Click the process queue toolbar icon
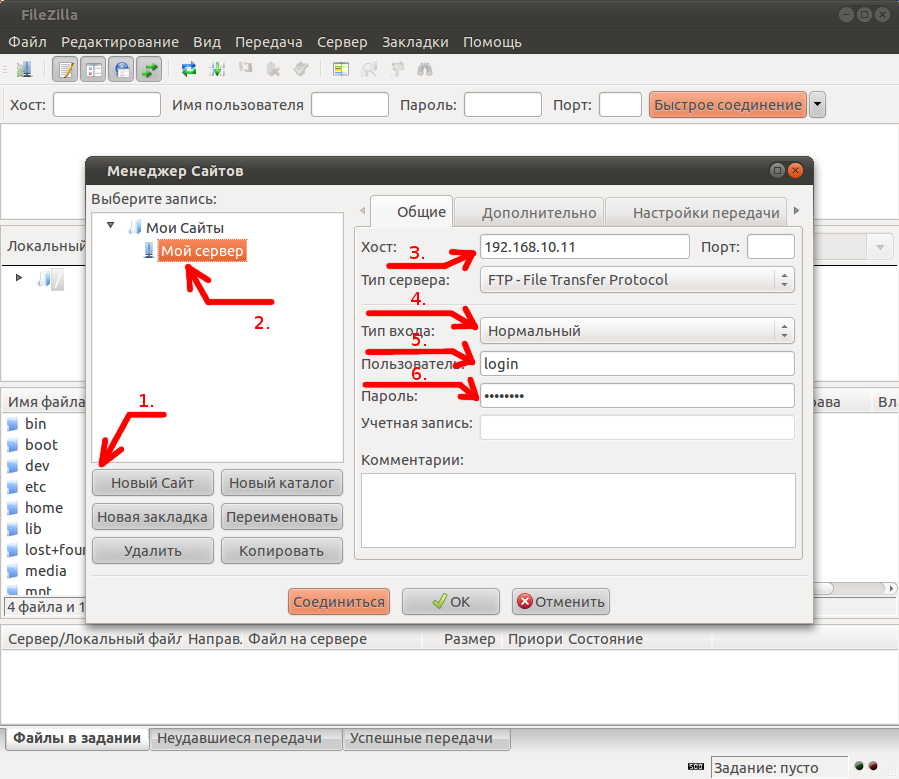This screenshot has width=899, height=779. (x=217, y=70)
